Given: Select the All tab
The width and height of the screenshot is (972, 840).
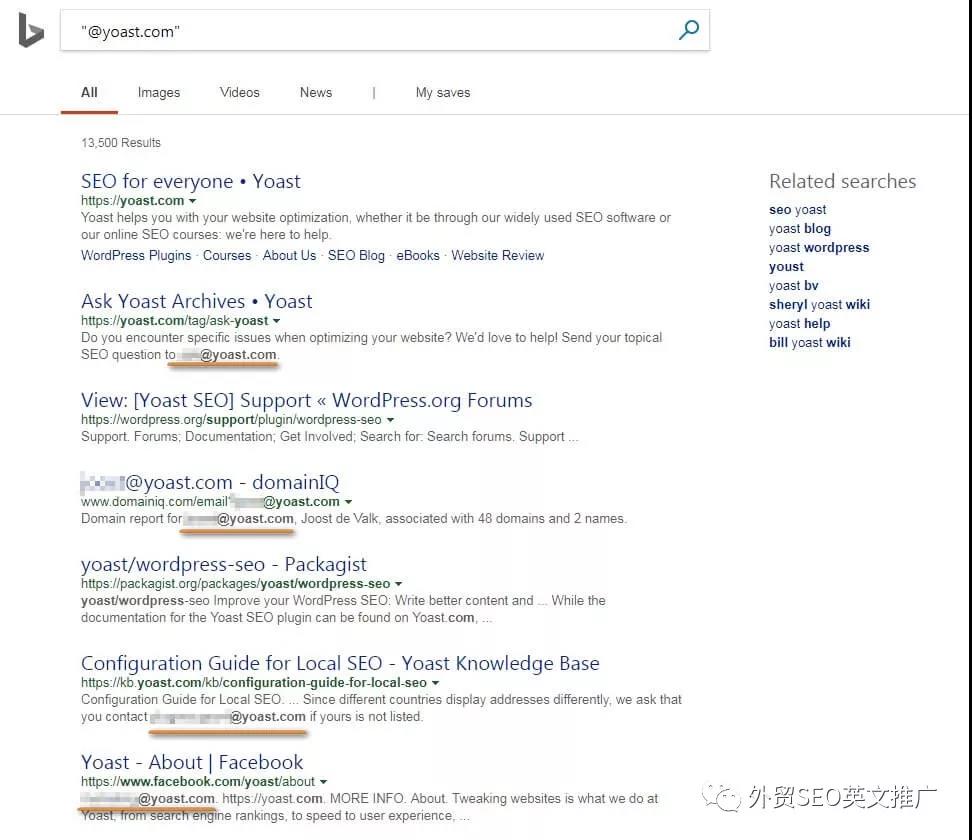Looking at the screenshot, I should (89, 92).
